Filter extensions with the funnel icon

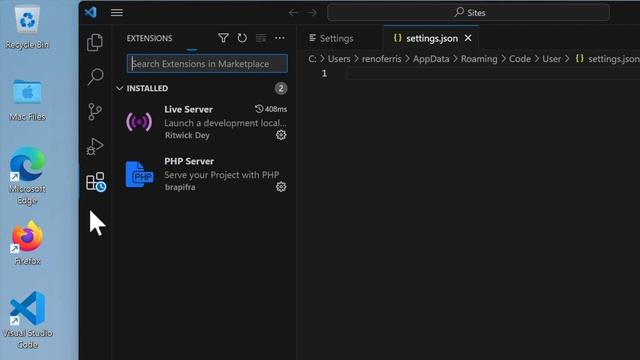pyautogui.click(x=223, y=38)
